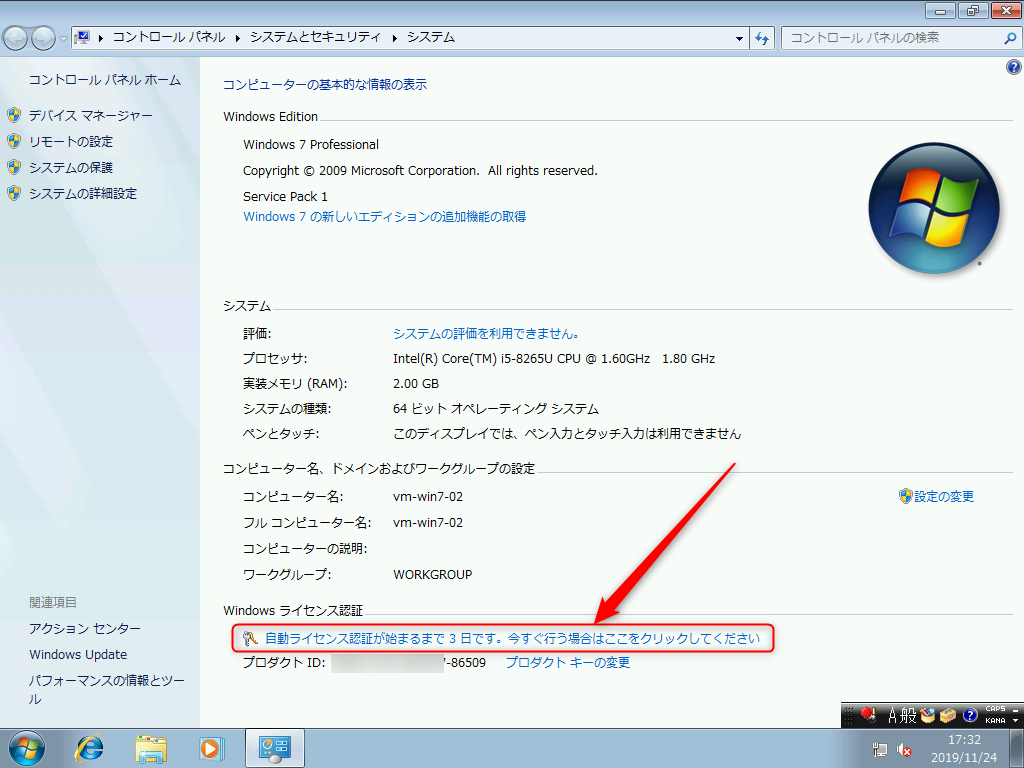Click the Service Pack 1 text

tap(285, 197)
